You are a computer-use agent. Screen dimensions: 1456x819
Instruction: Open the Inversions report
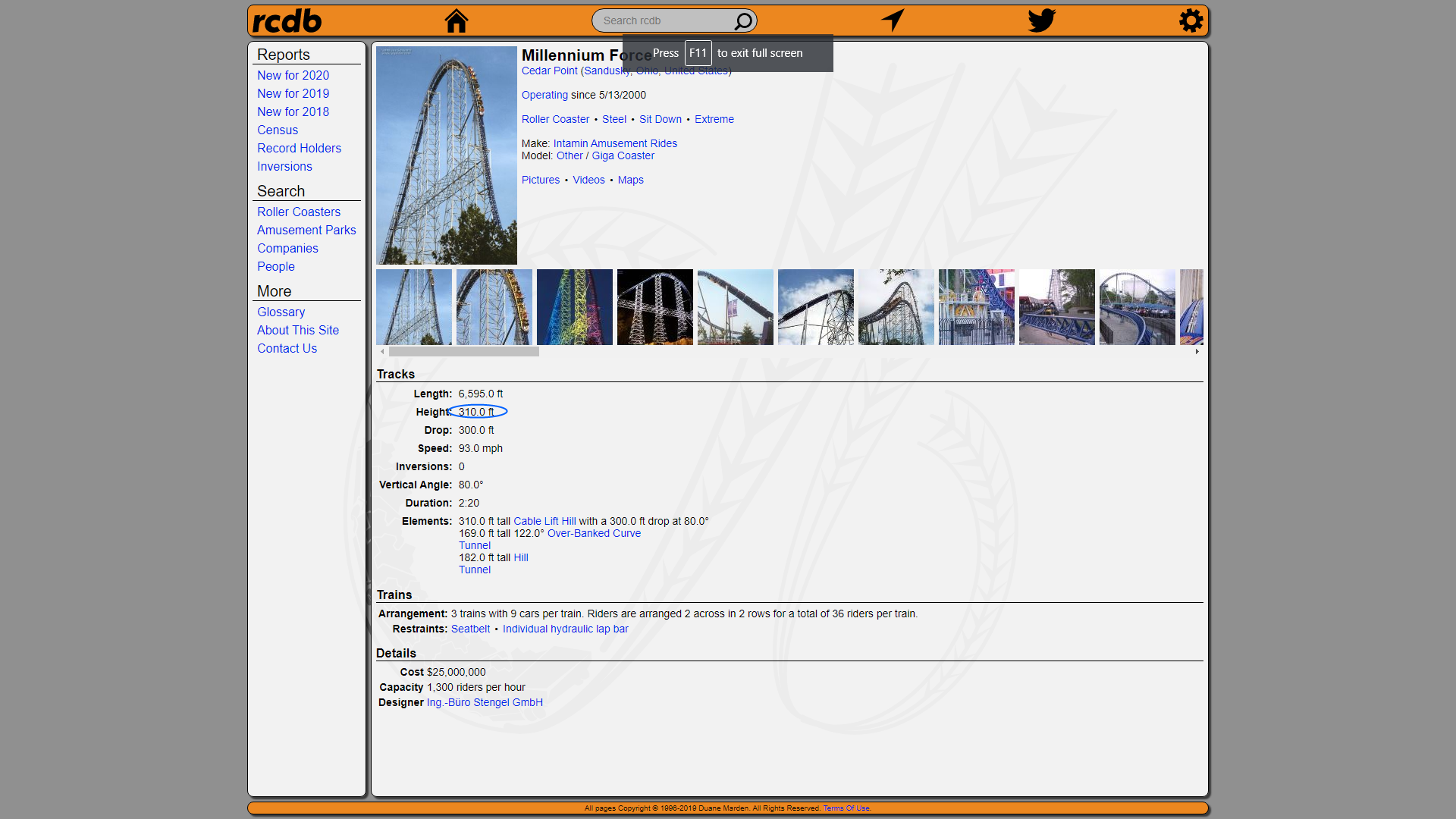(x=284, y=166)
